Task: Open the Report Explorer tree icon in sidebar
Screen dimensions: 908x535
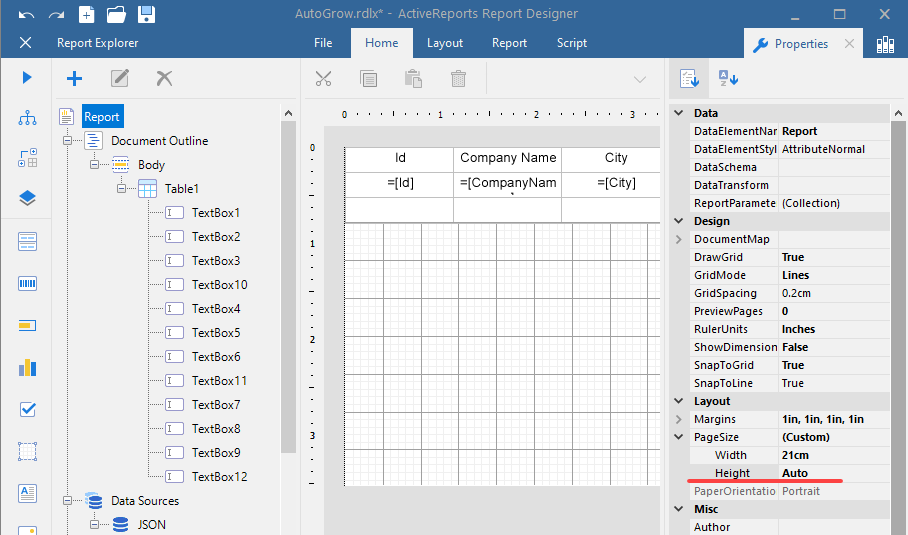Action: tap(27, 118)
